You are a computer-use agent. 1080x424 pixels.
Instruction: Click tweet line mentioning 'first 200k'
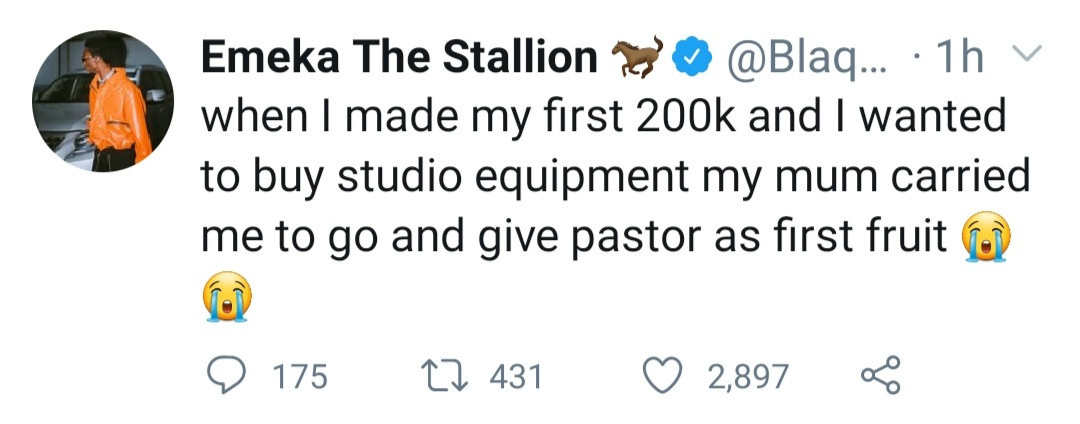coord(600,118)
